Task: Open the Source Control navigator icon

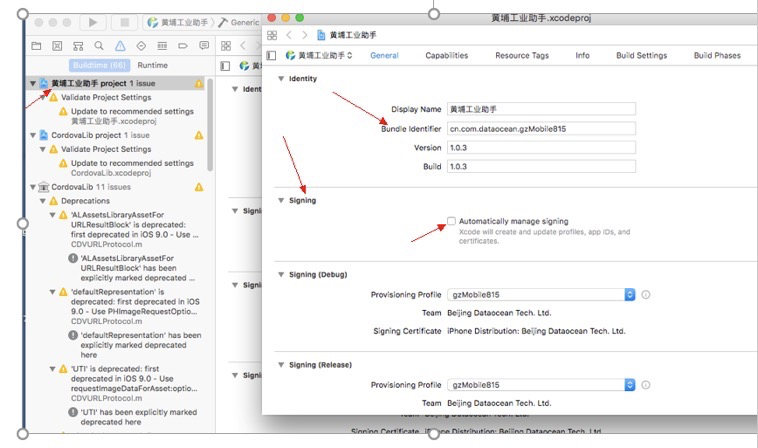Action: point(57,46)
